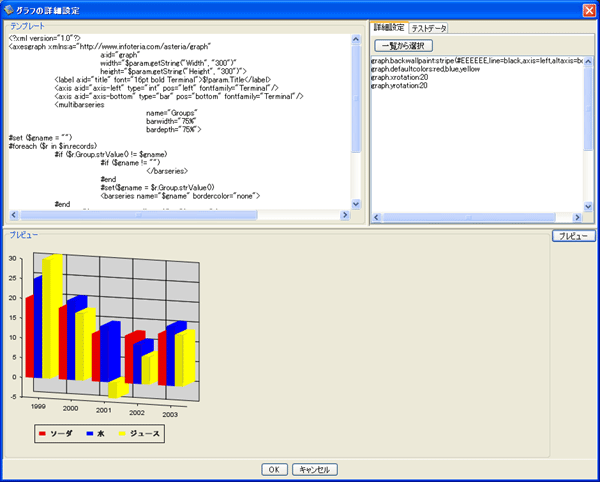Click the プレビュー button to refresh chart
The image size is (600, 482).
(572, 236)
